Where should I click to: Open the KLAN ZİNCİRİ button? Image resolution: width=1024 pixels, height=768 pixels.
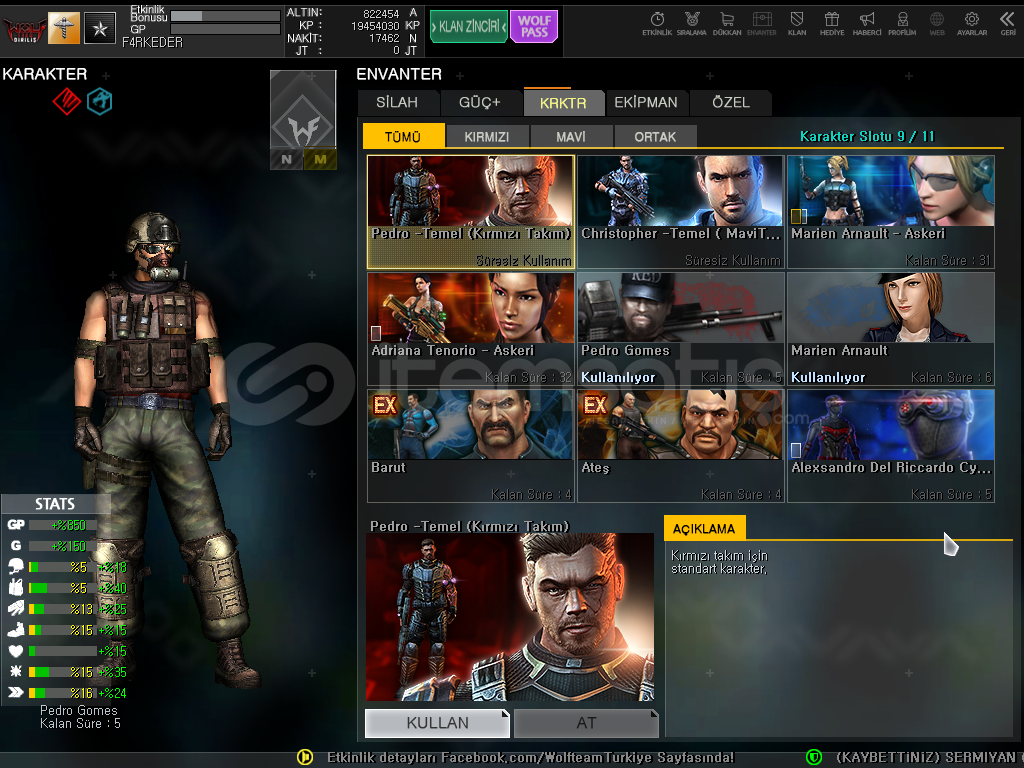[469, 27]
